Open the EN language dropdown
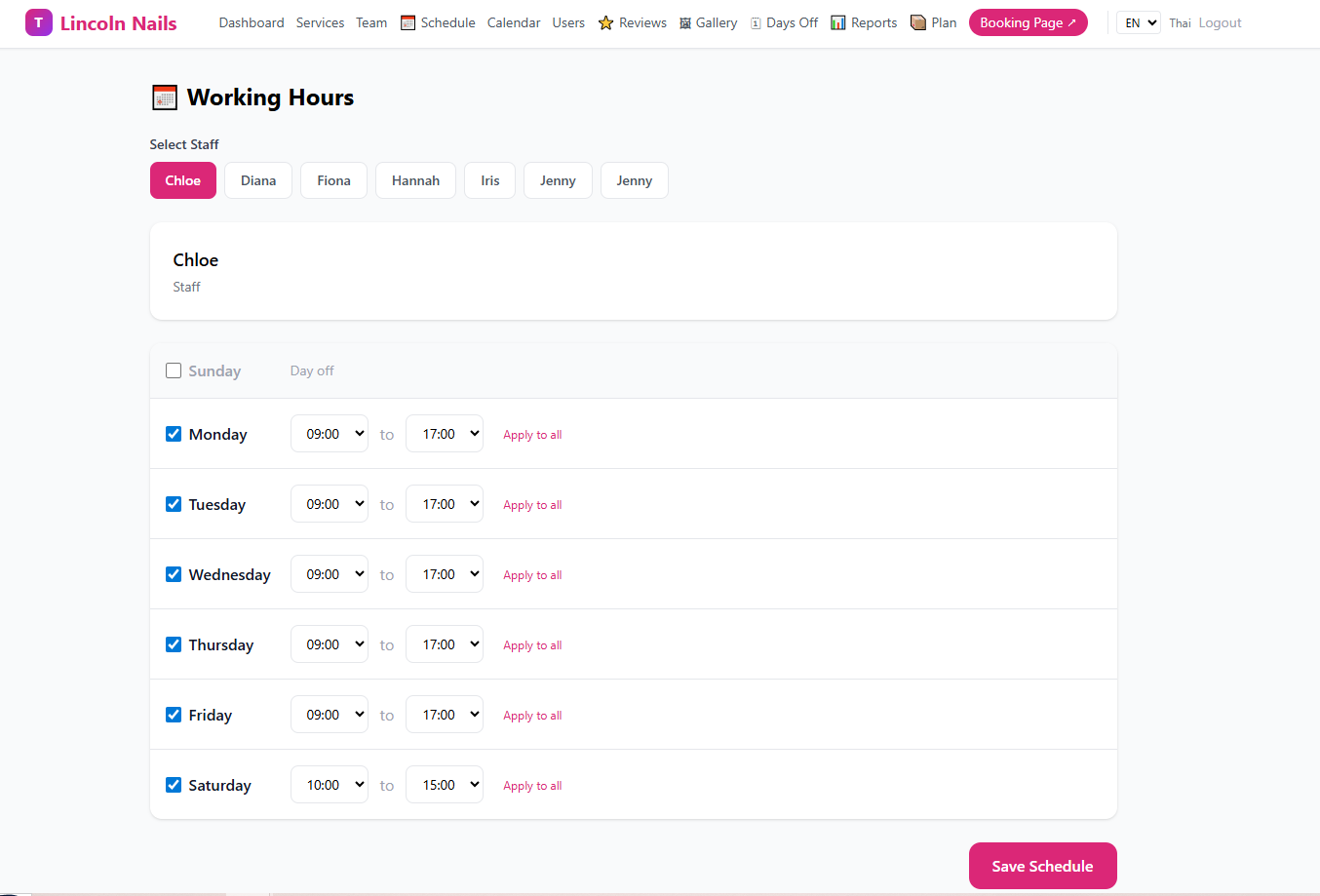The image size is (1320, 896). coord(1139,22)
